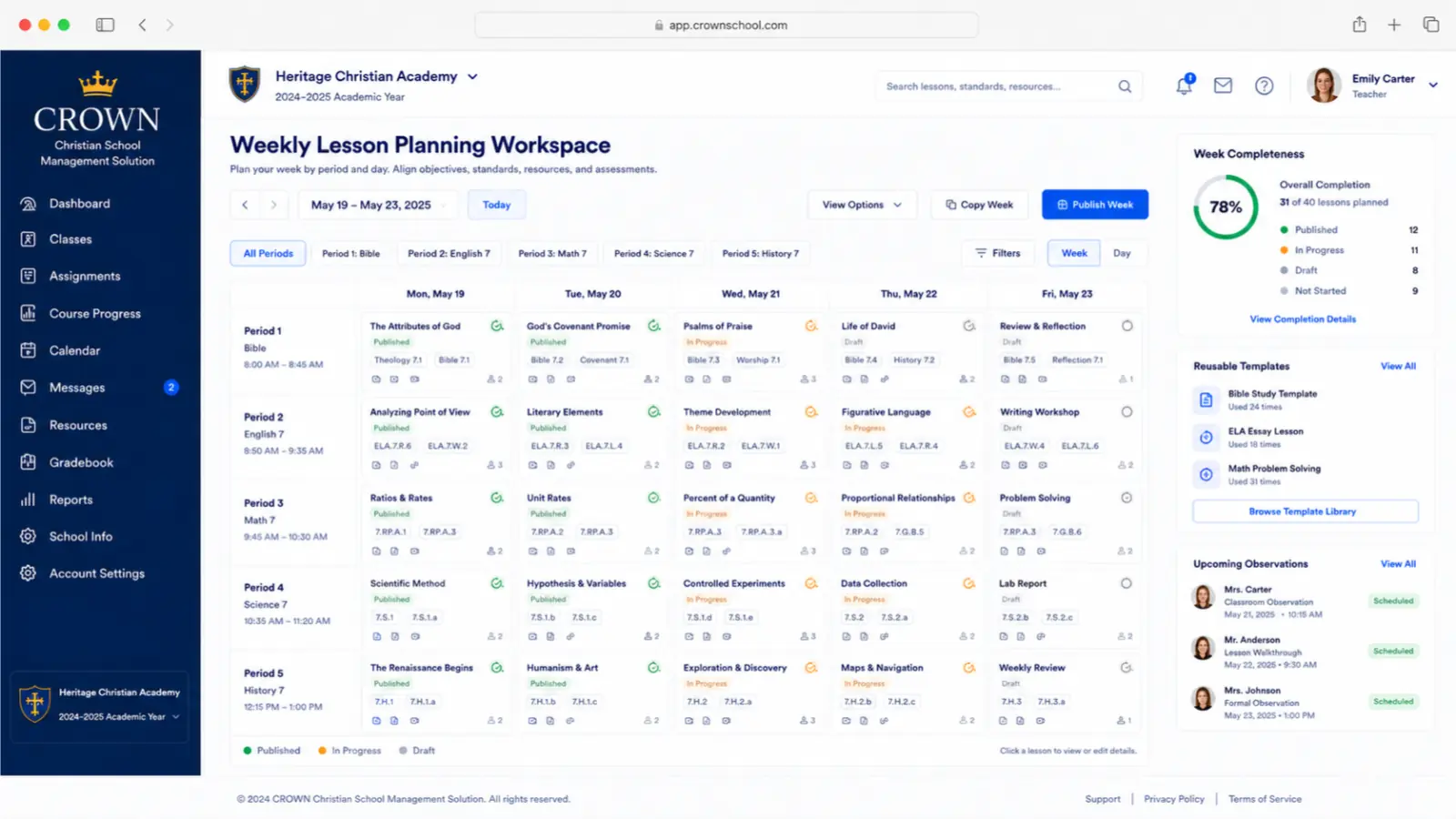
Task: Open the Filters panel
Action: tap(998, 253)
